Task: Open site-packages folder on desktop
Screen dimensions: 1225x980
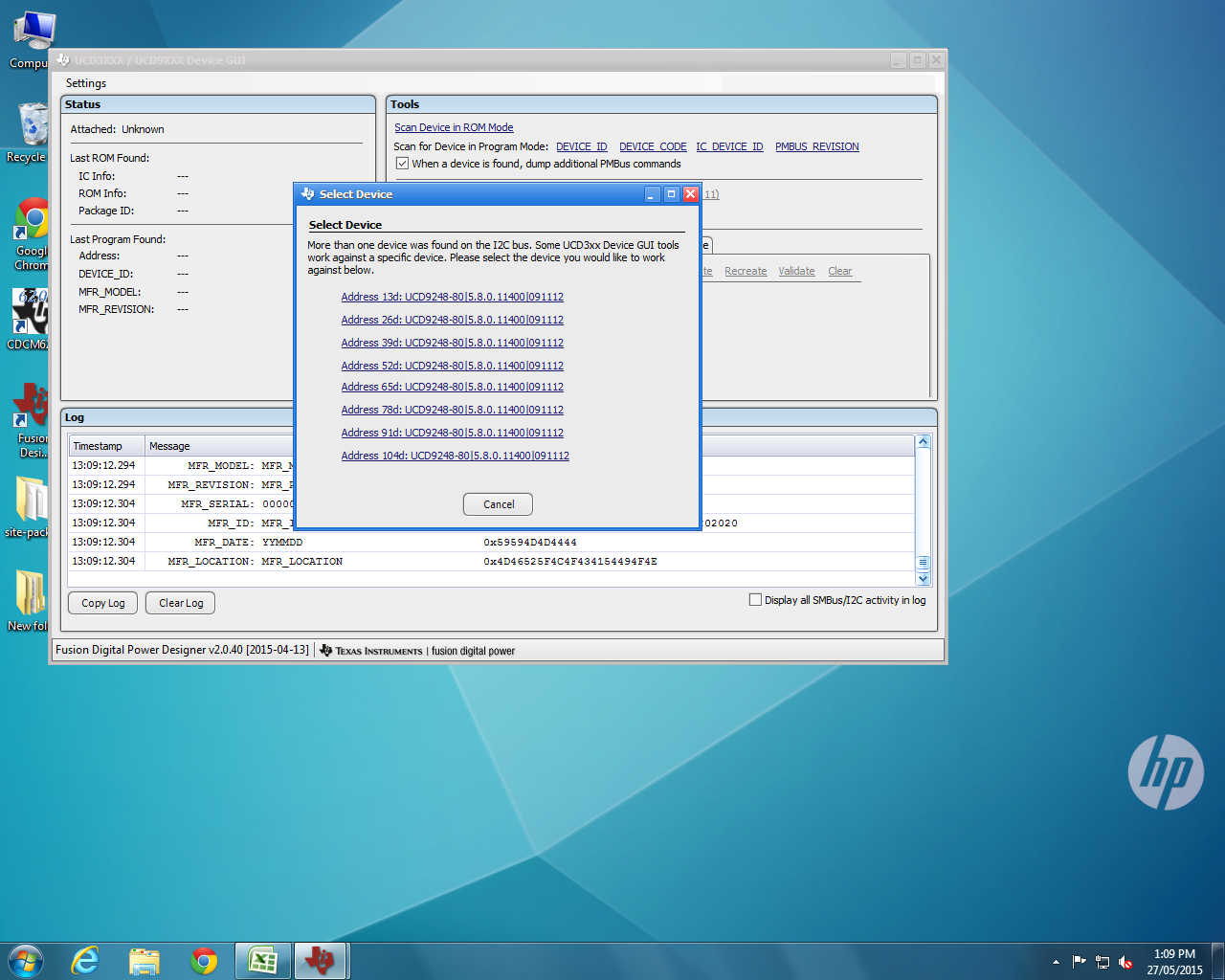Action: (x=29, y=506)
